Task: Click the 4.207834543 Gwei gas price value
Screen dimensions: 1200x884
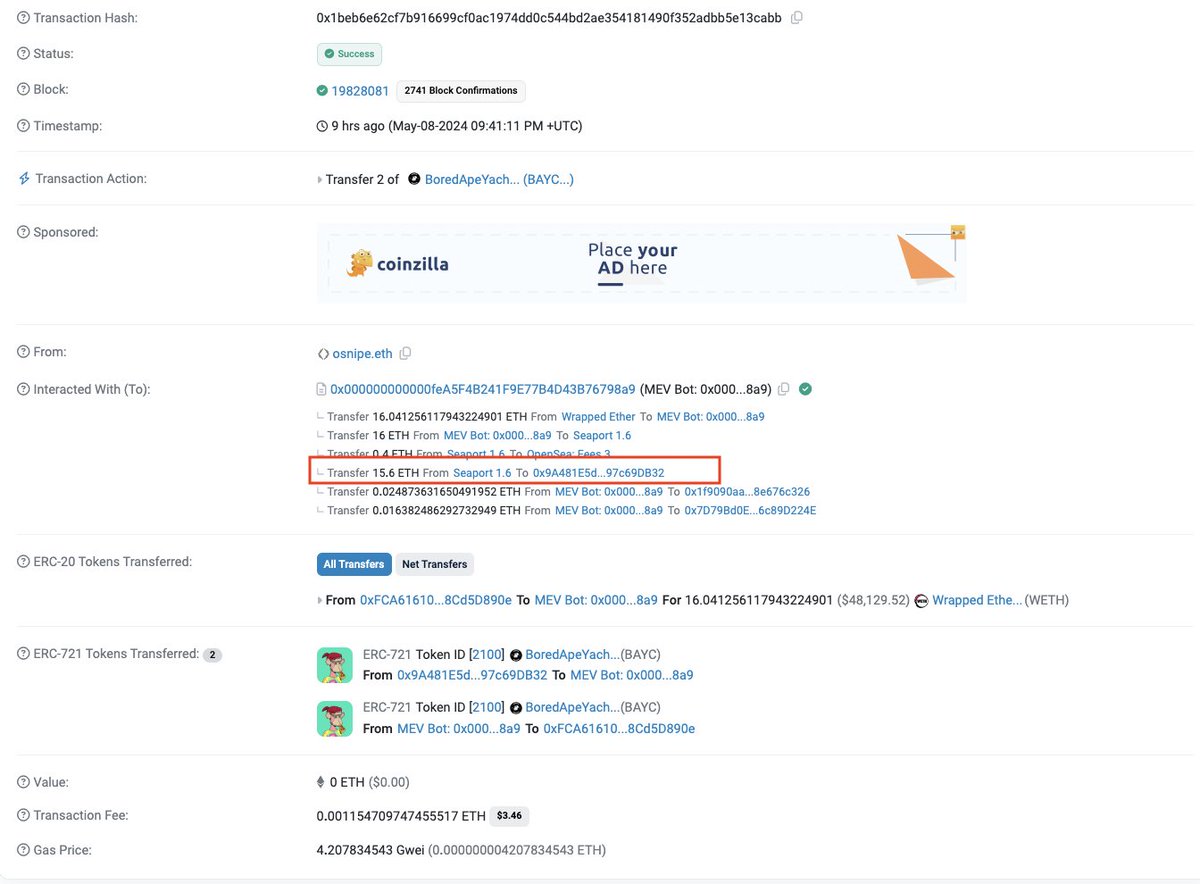Action: (x=370, y=850)
